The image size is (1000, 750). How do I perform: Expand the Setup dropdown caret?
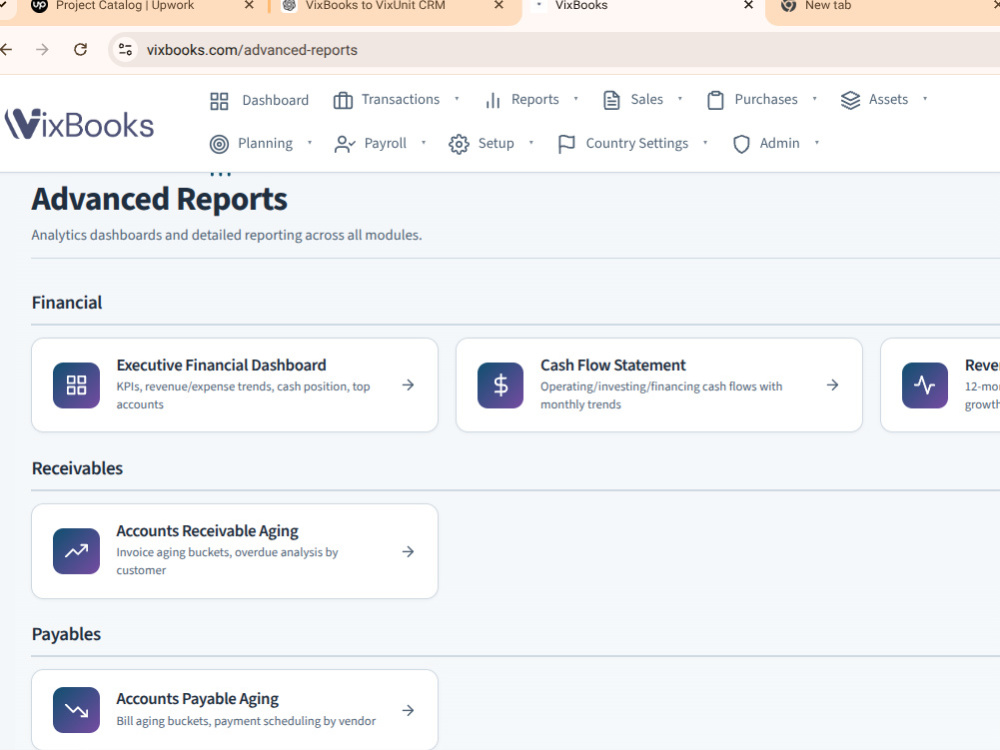tap(531, 143)
